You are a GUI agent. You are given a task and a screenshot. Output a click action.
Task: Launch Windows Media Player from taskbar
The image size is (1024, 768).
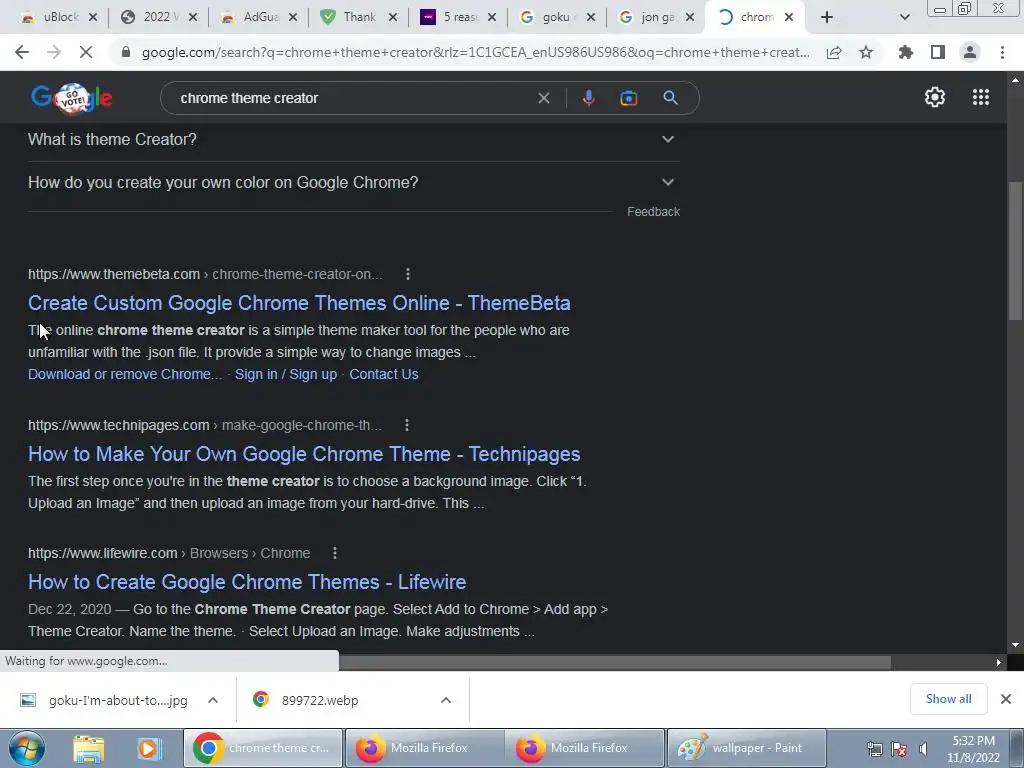(148, 748)
